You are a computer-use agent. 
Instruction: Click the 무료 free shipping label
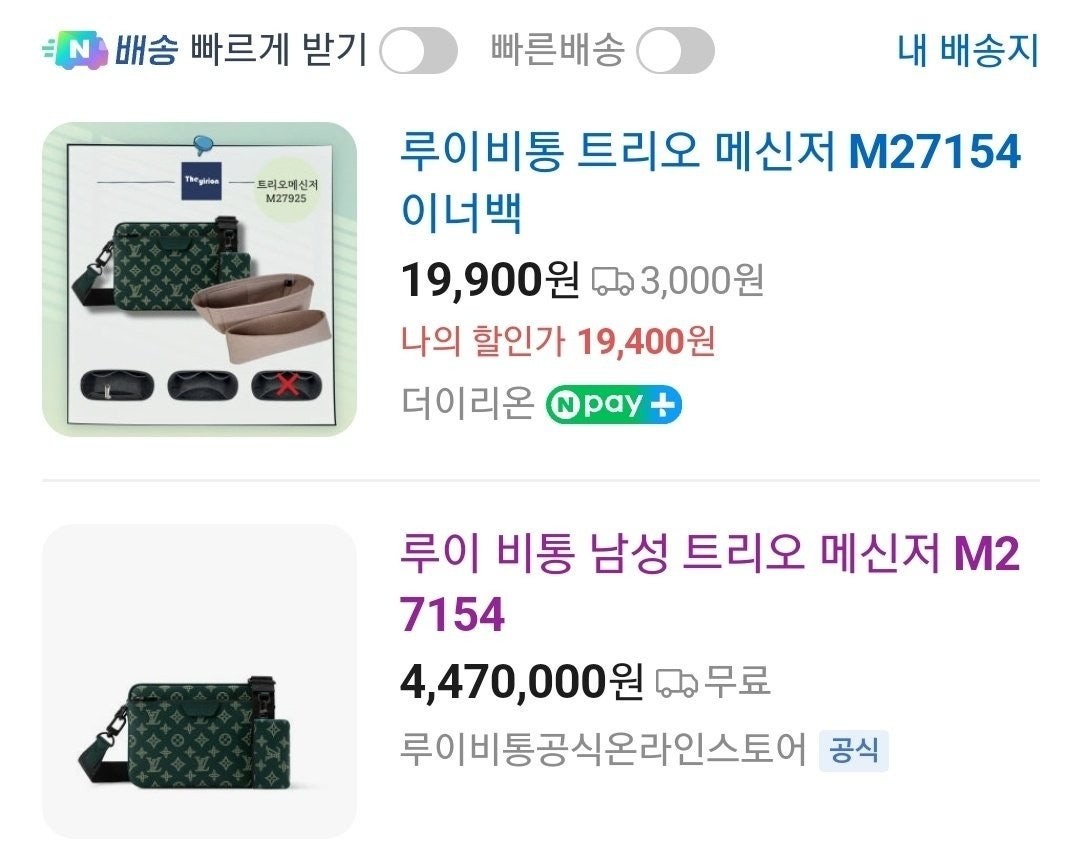pos(738,683)
